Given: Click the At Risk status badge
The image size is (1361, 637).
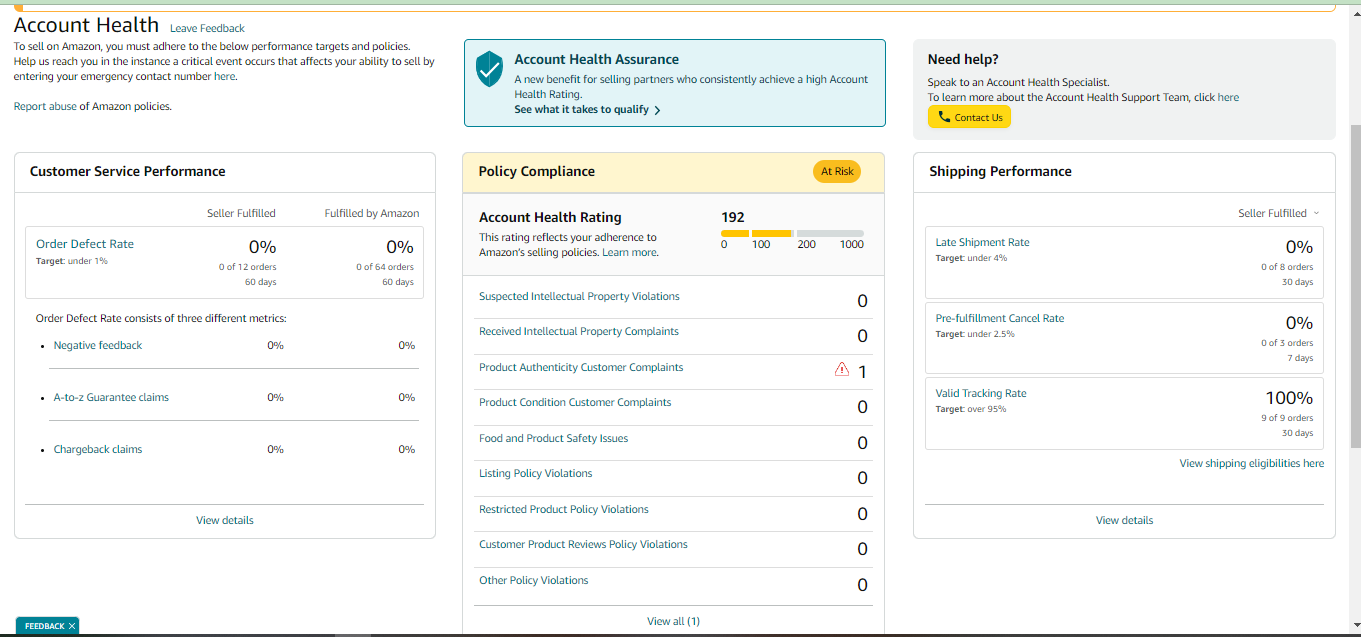Looking at the screenshot, I should pos(837,171).
